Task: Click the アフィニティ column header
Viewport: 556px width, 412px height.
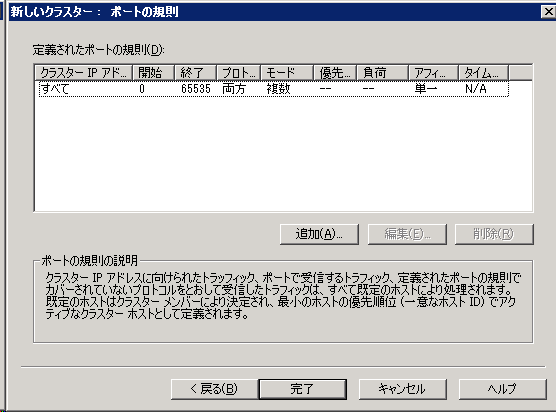Action: pyautogui.click(x=434, y=73)
